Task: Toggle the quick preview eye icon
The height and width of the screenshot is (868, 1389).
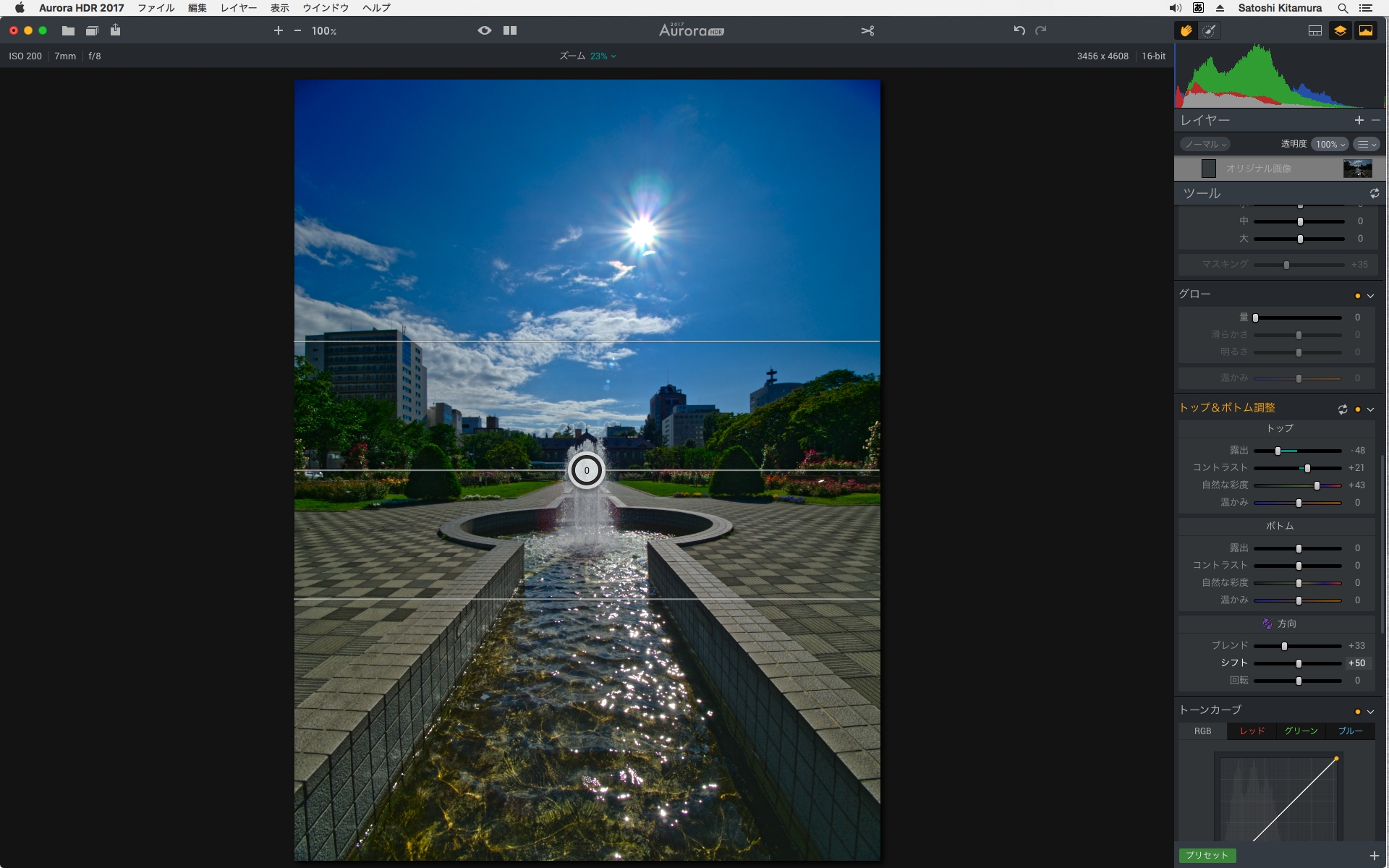Action: 484,30
